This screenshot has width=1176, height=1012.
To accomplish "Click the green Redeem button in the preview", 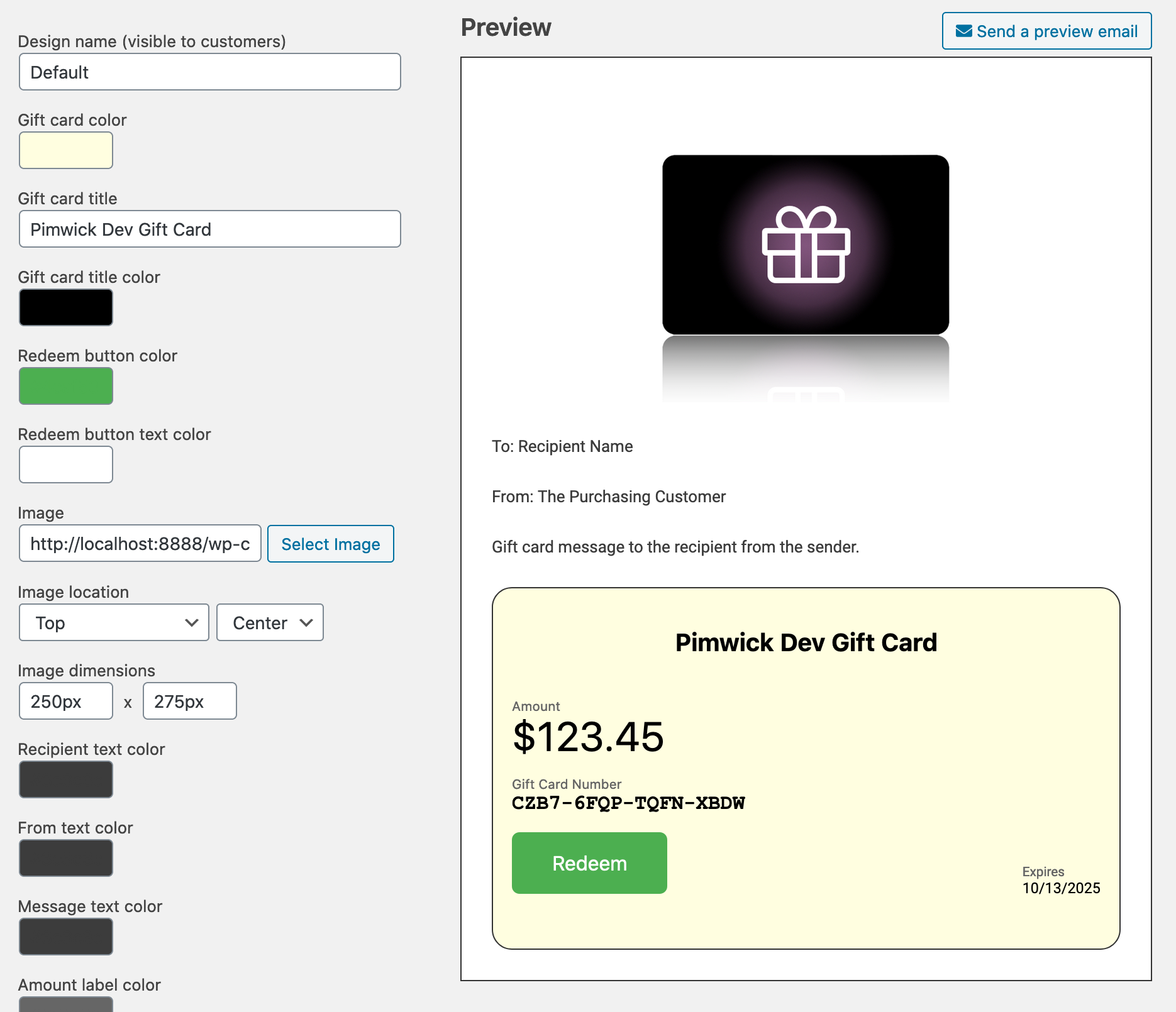I will coord(589,863).
